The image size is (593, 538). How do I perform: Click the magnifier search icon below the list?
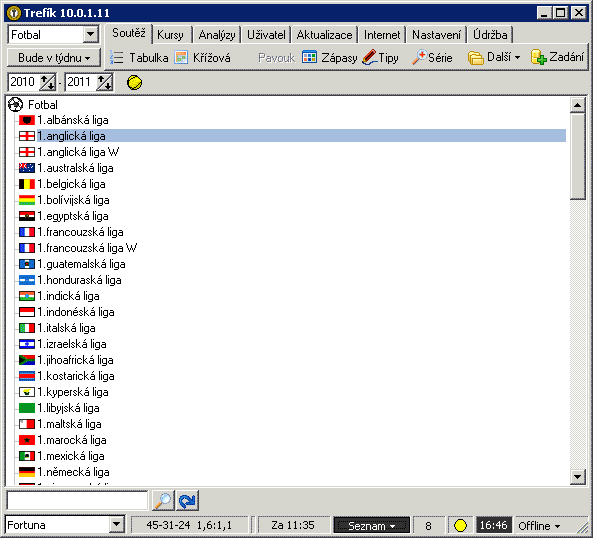[x=163, y=501]
